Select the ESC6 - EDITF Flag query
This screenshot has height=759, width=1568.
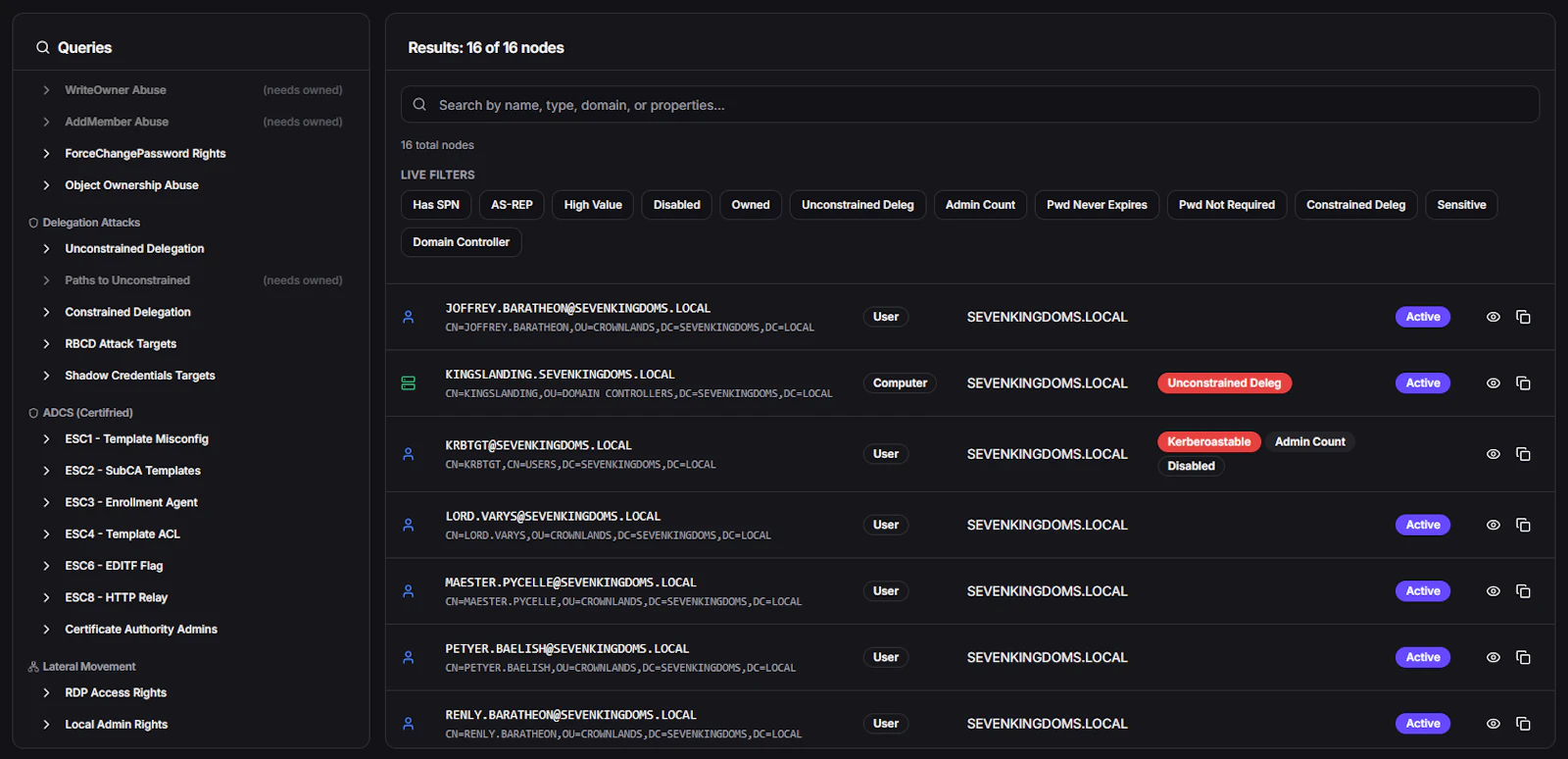(x=114, y=566)
